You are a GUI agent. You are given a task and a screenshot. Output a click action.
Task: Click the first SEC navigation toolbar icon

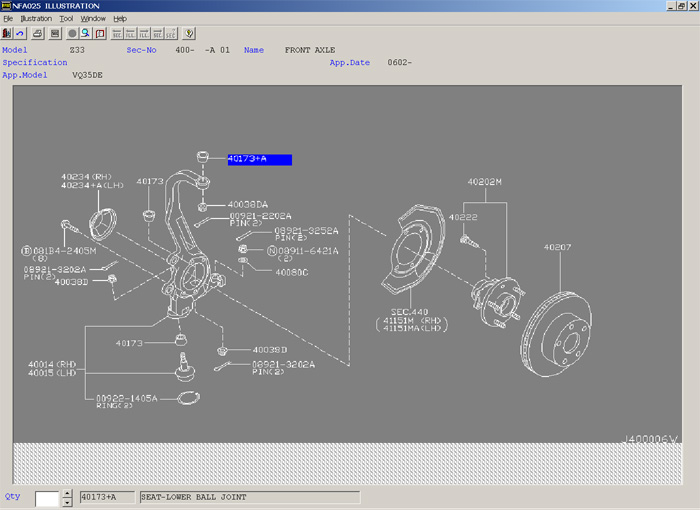tap(117, 33)
